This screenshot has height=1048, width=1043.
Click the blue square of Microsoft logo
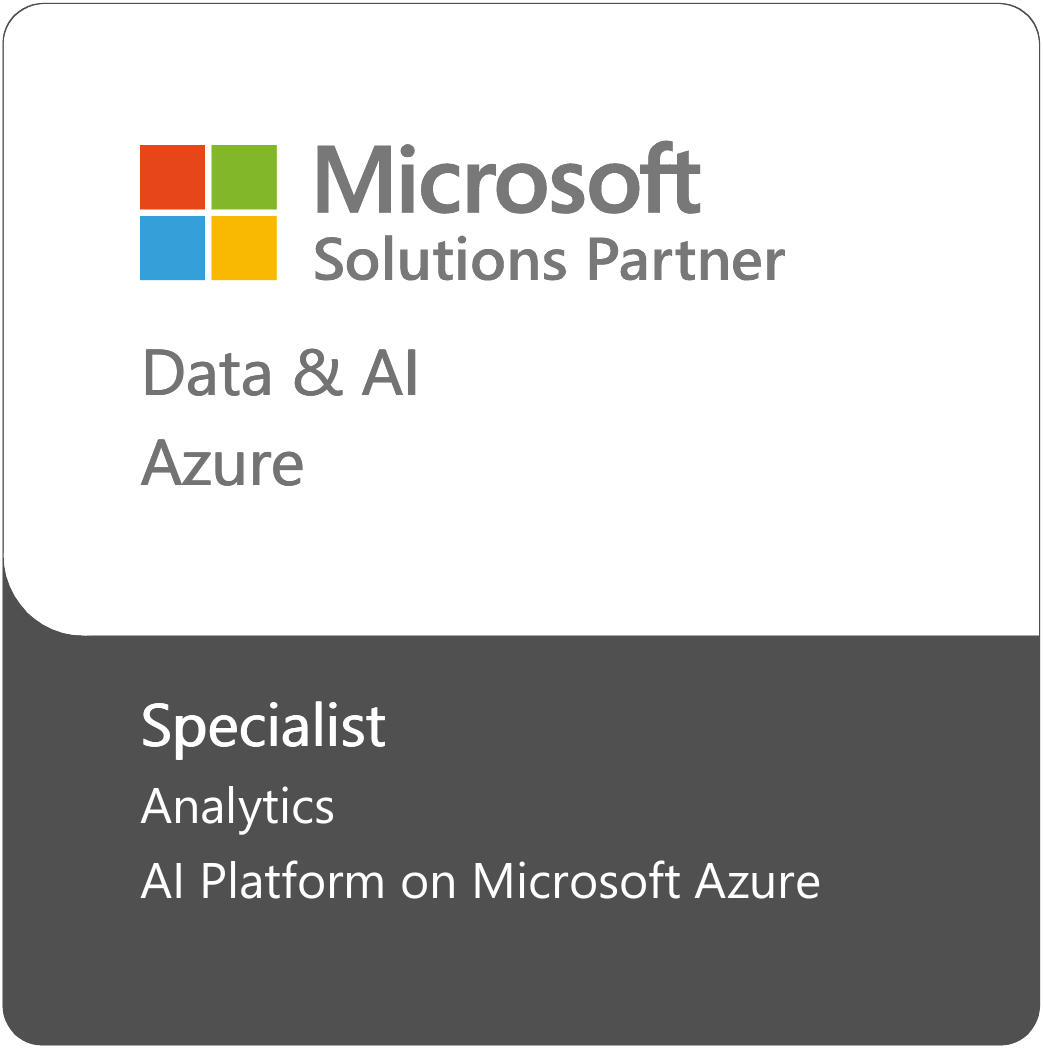click(172, 248)
